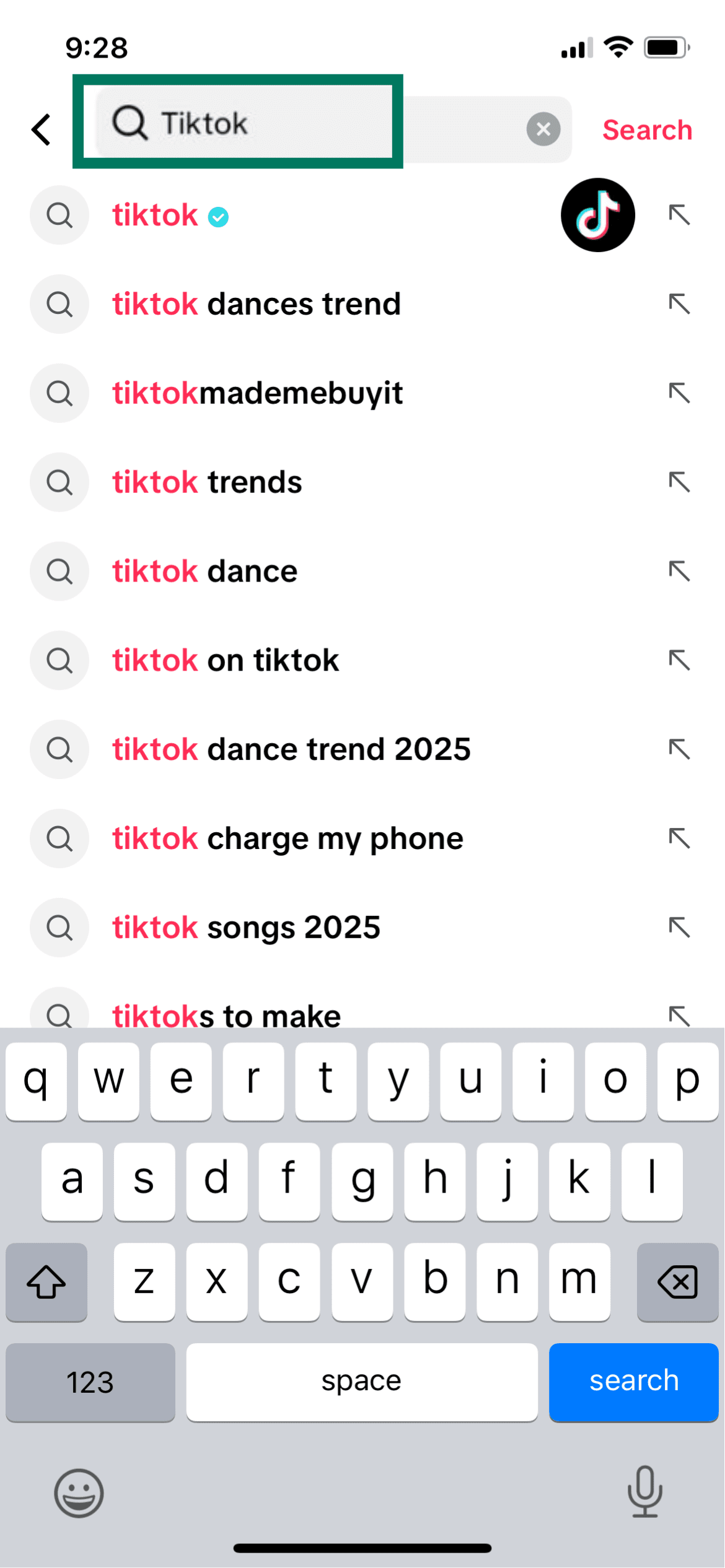Tap the verified badge next to tiktok

pyautogui.click(x=217, y=216)
